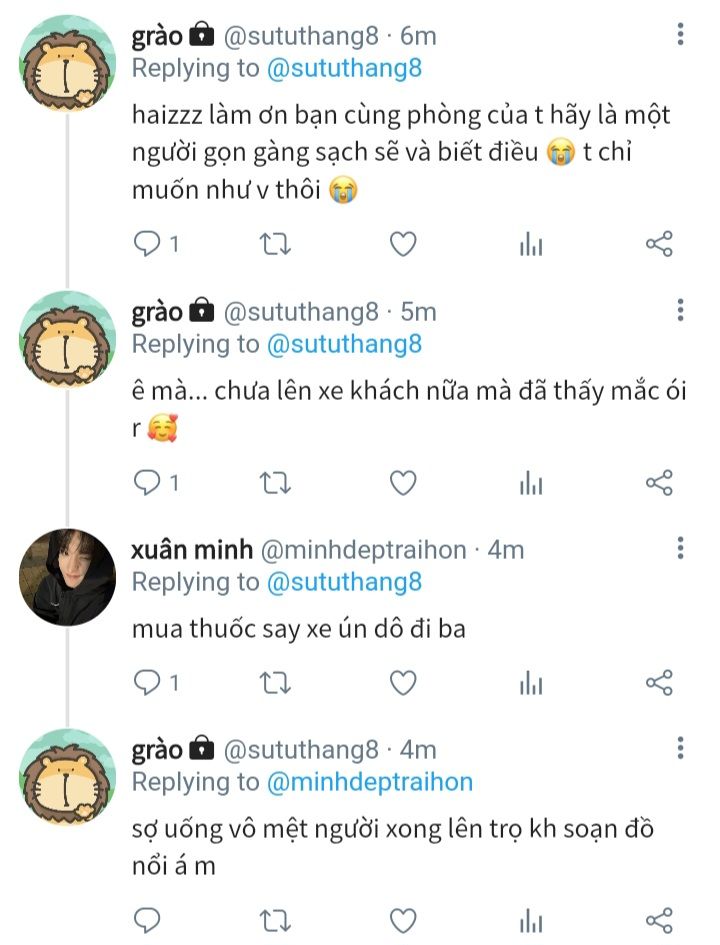The image size is (720, 945).
Task: Like xuân minh's 'thuốc say xe' tweet
Action: click(x=403, y=682)
